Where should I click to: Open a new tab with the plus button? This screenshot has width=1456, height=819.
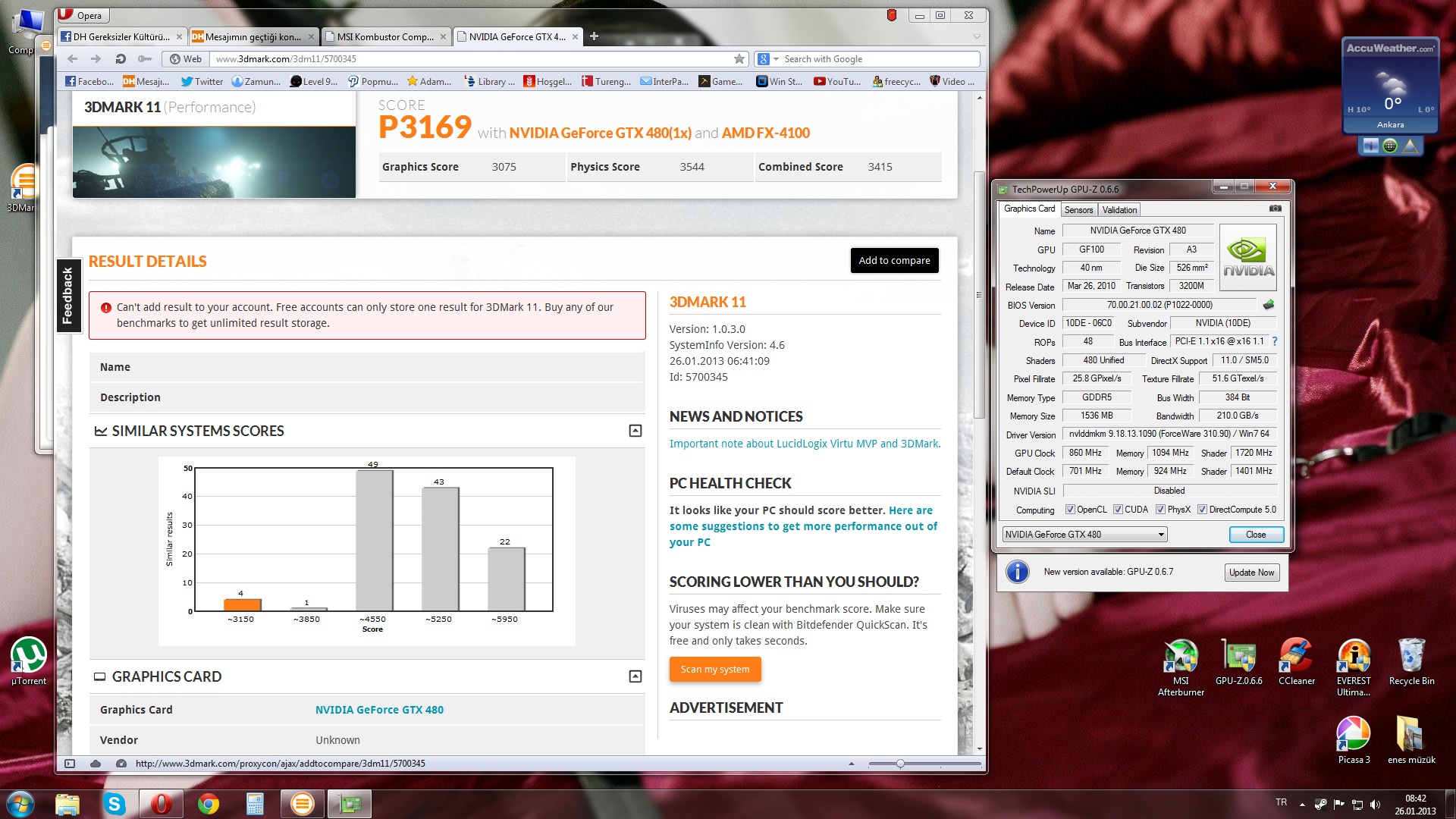(x=594, y=36)
